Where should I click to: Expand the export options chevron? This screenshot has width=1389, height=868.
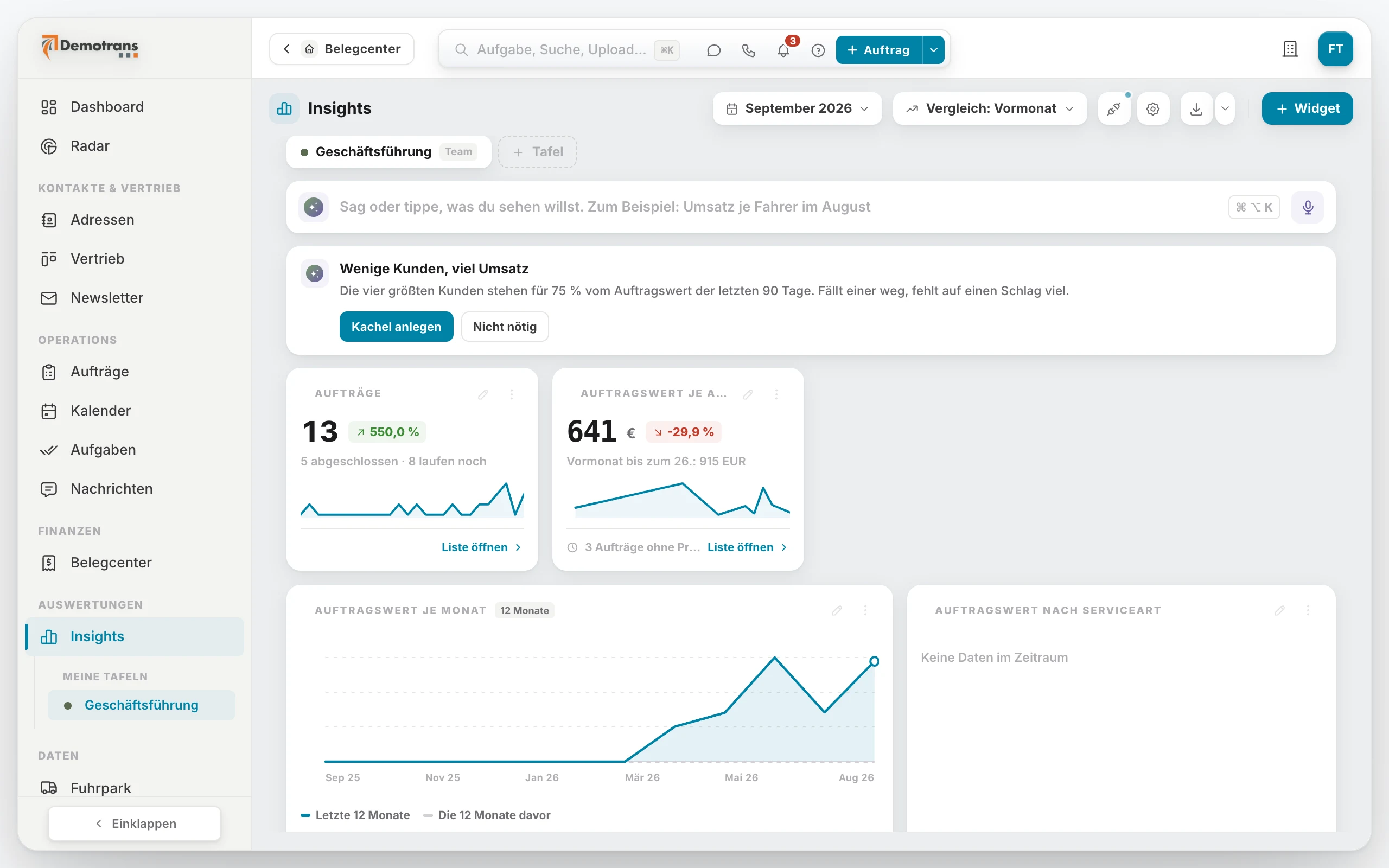coord(1225,108)
